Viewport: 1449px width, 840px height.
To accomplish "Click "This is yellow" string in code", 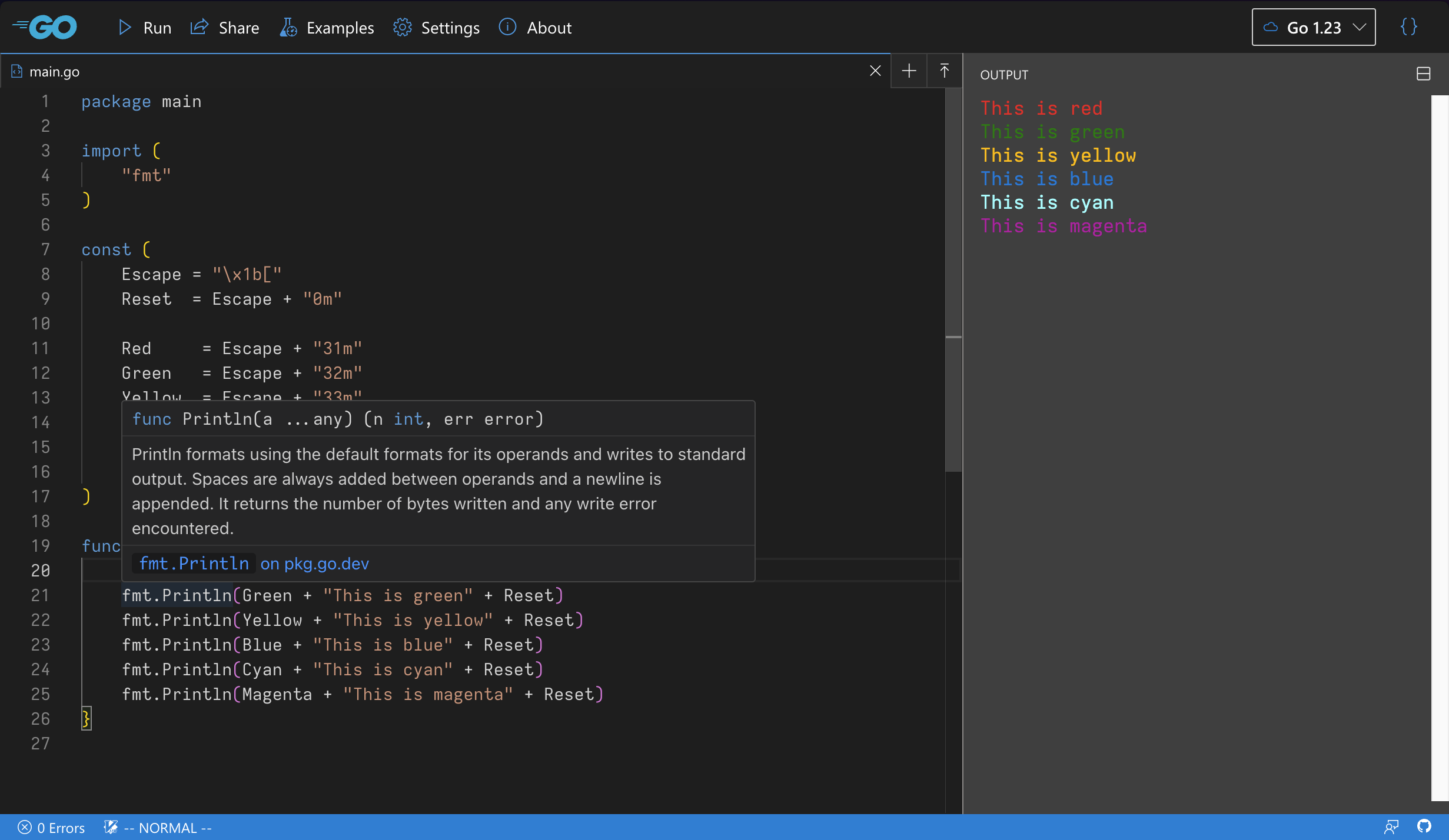I will point(413,621).
